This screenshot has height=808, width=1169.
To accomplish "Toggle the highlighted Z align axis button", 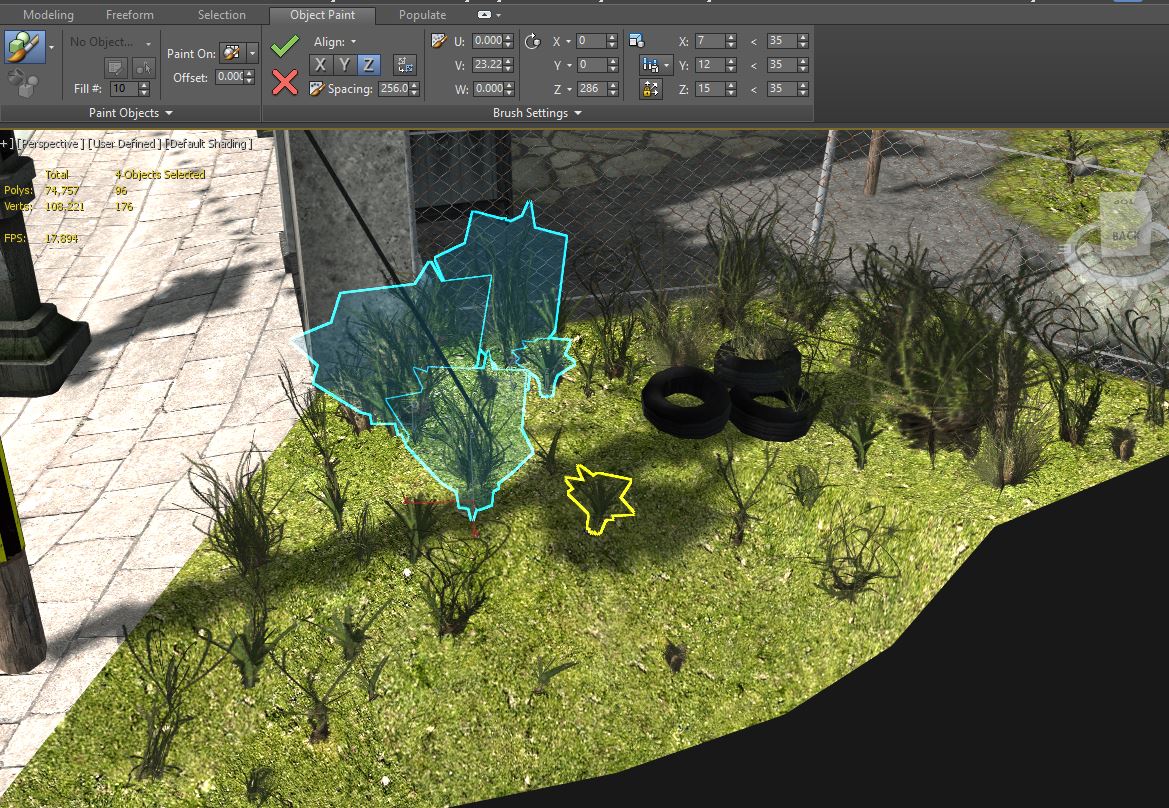I will pos(368,65).
